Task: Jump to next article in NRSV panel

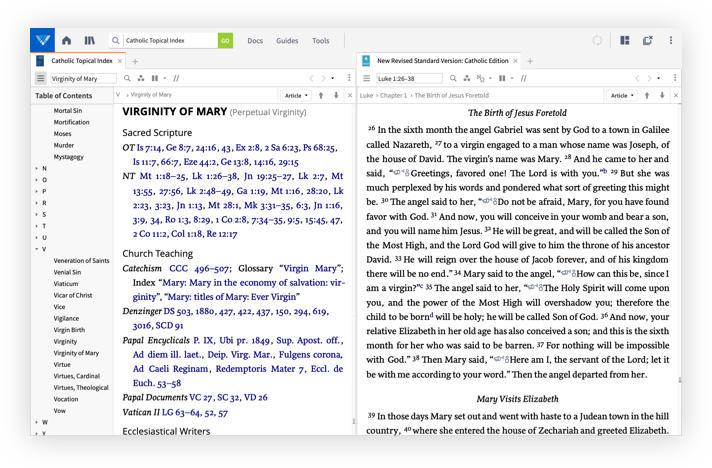Action: tap(662, 95)
